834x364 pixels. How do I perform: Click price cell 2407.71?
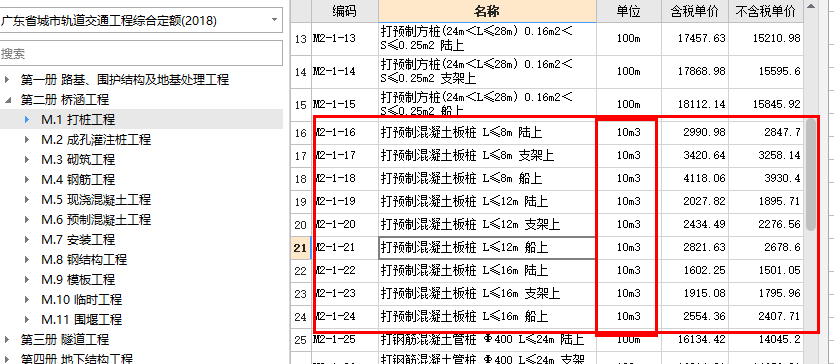[766, 317]
